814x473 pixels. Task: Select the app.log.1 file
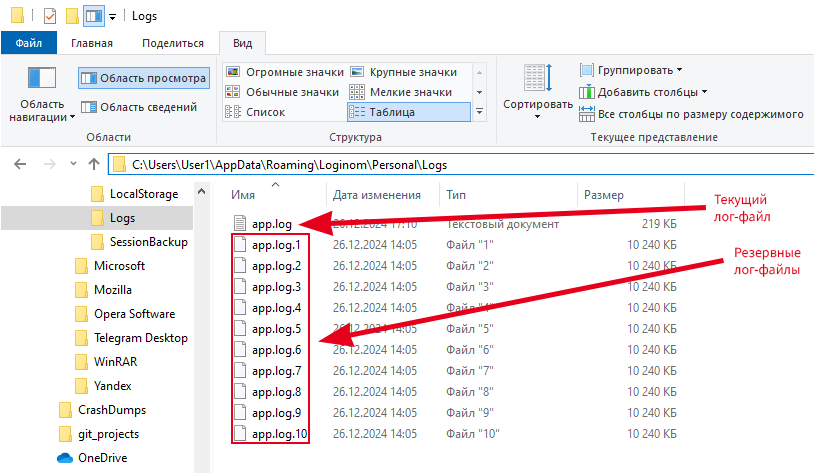tap(276, 245)
